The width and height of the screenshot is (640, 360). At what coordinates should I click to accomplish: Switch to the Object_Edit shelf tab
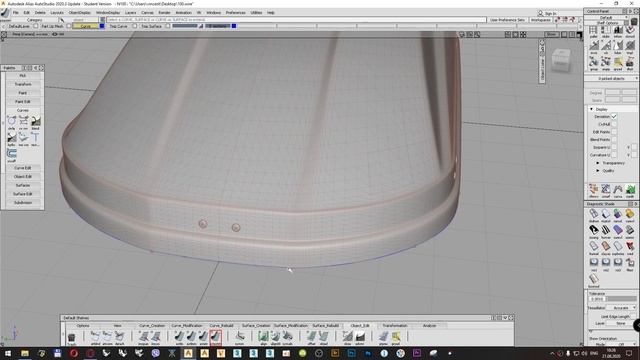pos(360,326)
